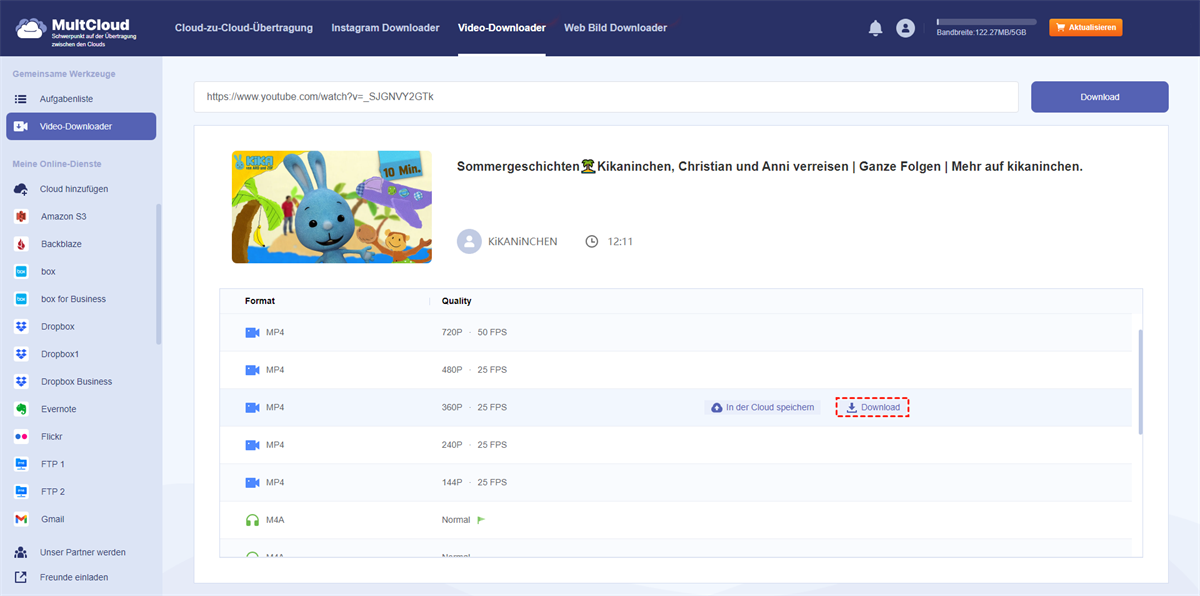Switch to Cloud-zu-Cloud-Übertragung tab

pyautogui.click(x=243, y=28)
